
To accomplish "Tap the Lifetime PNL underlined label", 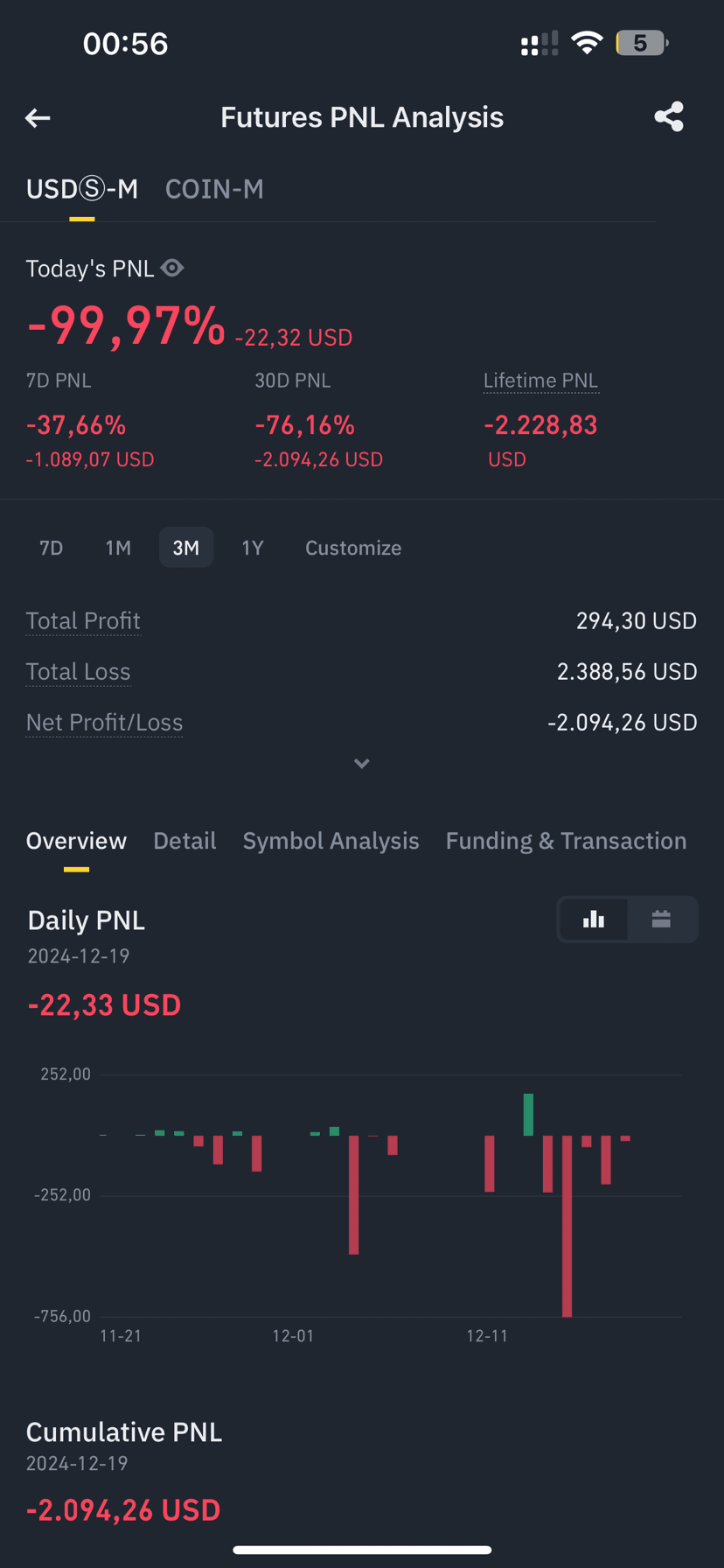I will click(x=540, y=381).
